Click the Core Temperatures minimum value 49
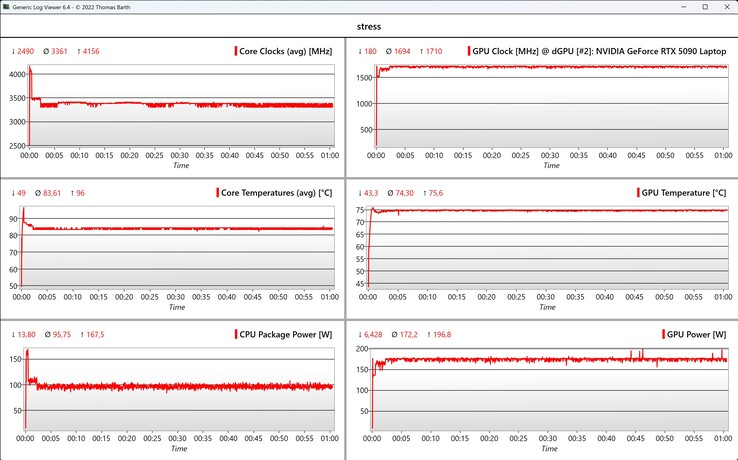This screenshot has height=460, width=738. pyautogui.click(x=22, y=193)
